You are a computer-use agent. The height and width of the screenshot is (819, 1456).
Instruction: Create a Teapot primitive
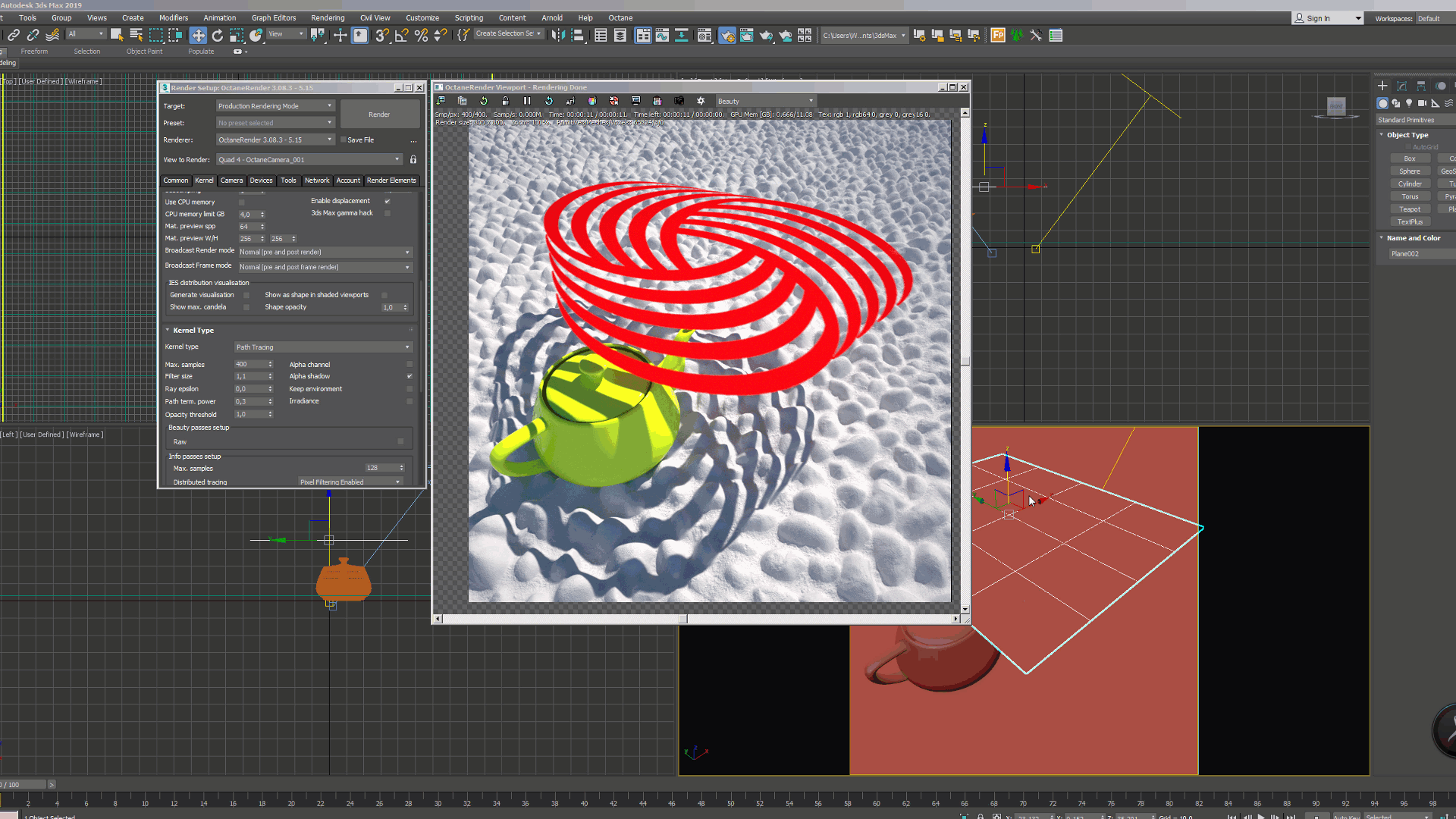click(x=1410, y=209)
